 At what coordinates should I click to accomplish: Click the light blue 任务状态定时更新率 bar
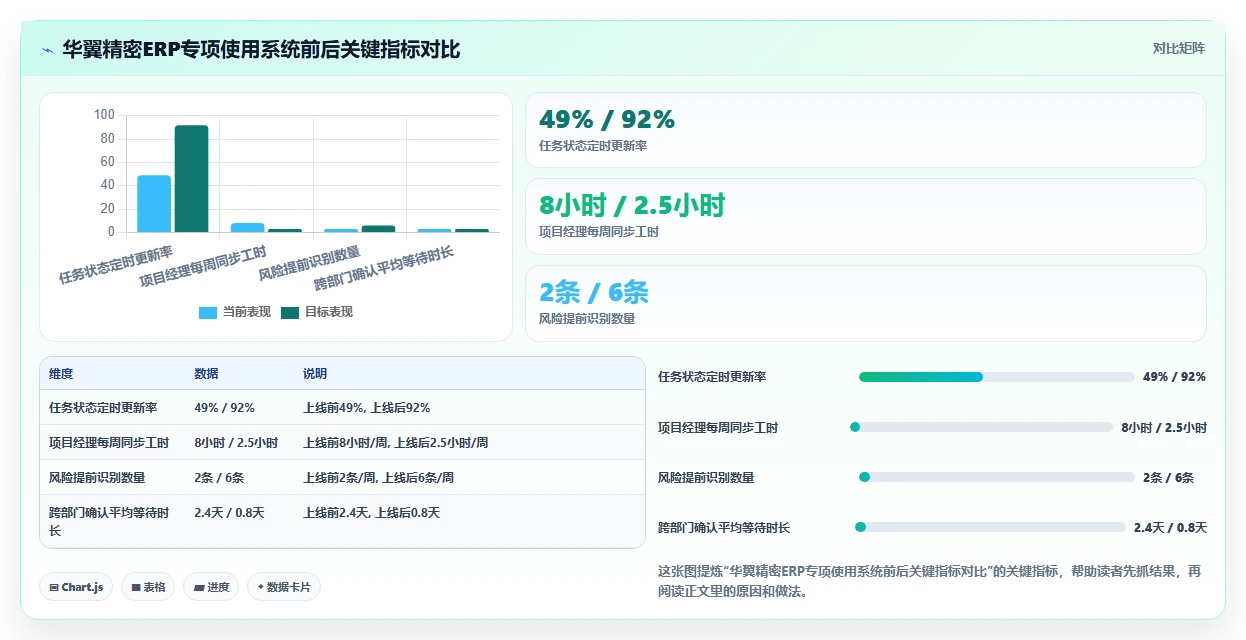(154, 204)
